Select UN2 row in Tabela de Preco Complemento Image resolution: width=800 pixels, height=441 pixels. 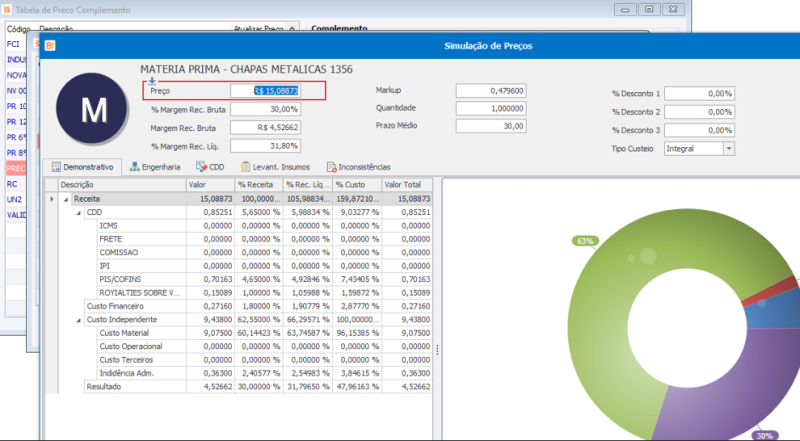pos(14,200)
